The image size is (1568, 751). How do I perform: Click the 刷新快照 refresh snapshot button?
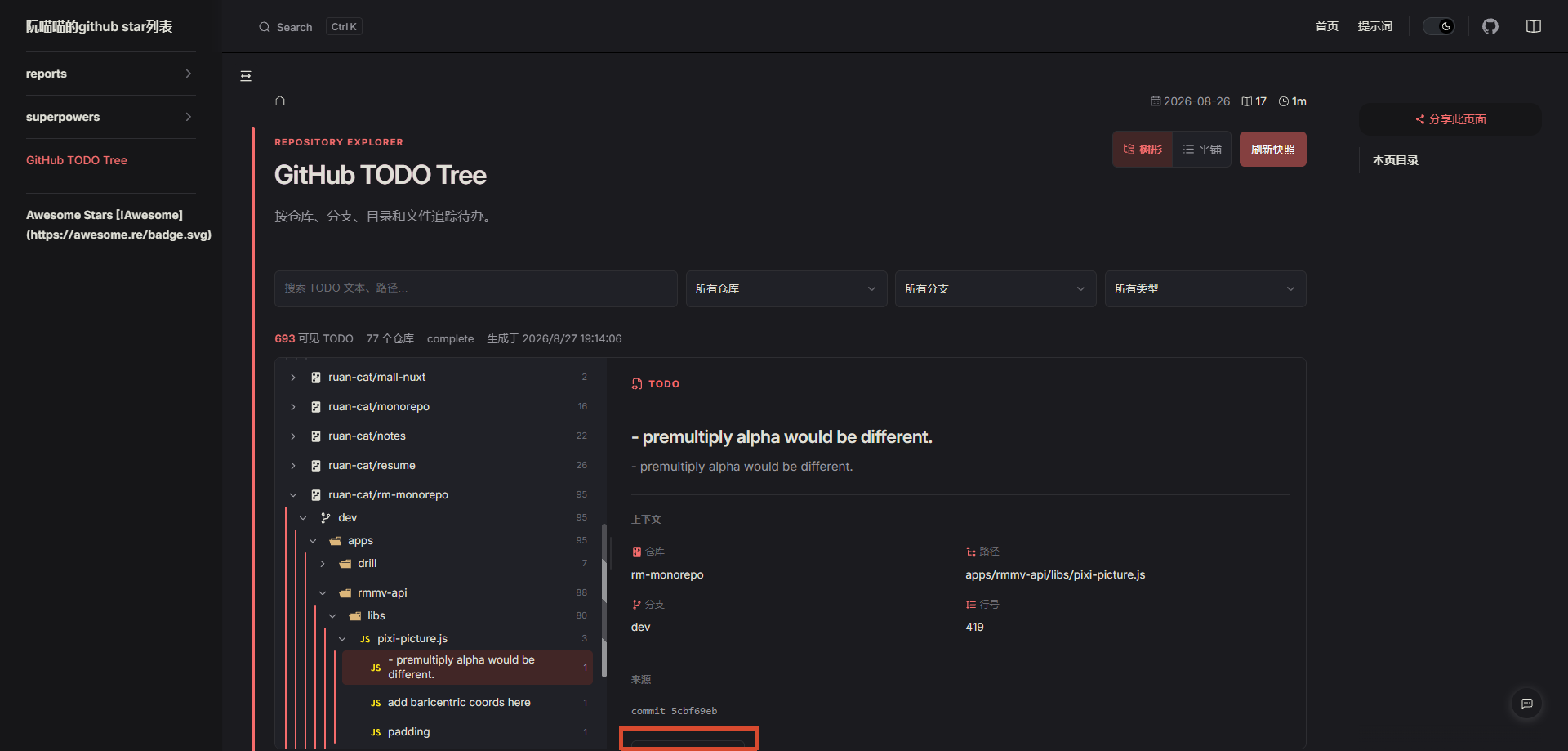click(1273, 150)
